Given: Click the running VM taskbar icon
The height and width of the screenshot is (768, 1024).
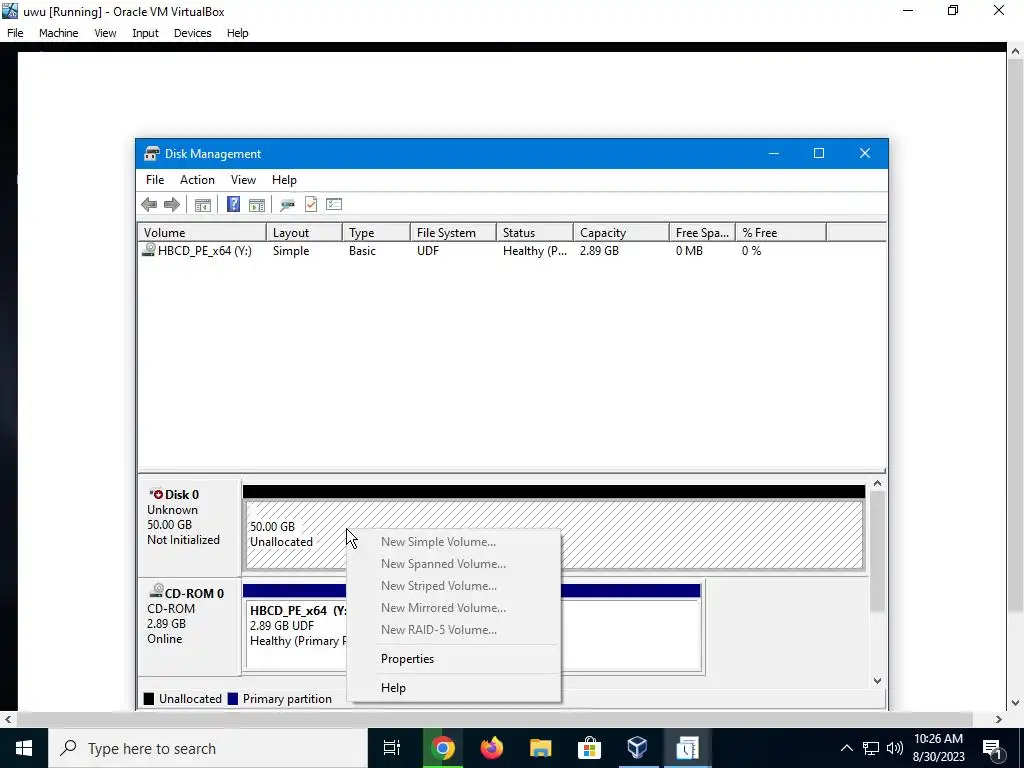Looking at the screenshot, I should pos(687,748).
